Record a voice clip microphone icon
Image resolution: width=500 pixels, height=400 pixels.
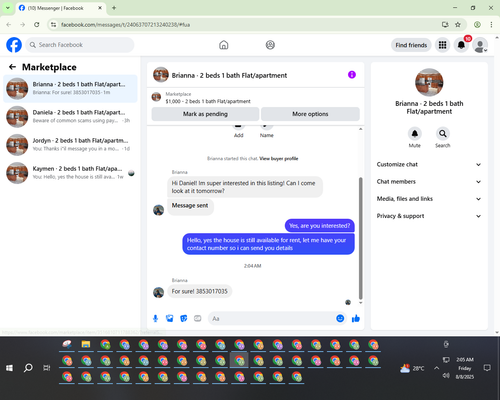155,318
